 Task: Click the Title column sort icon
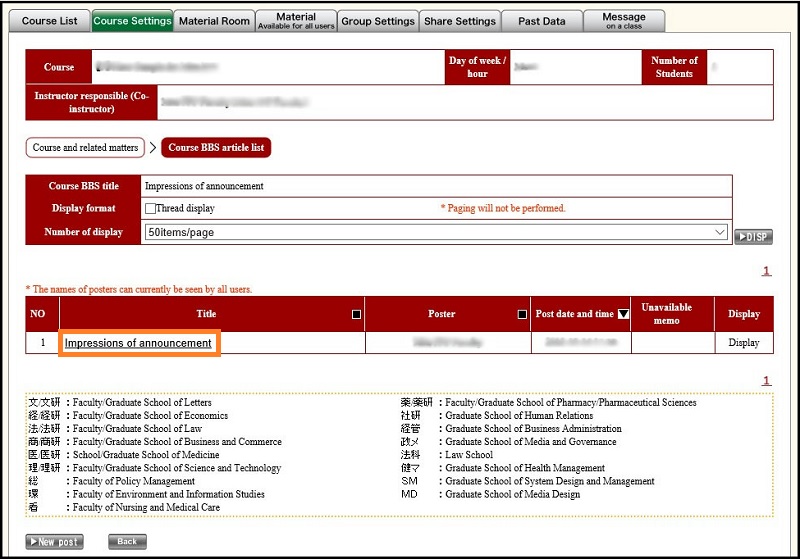tap(357, 315)
